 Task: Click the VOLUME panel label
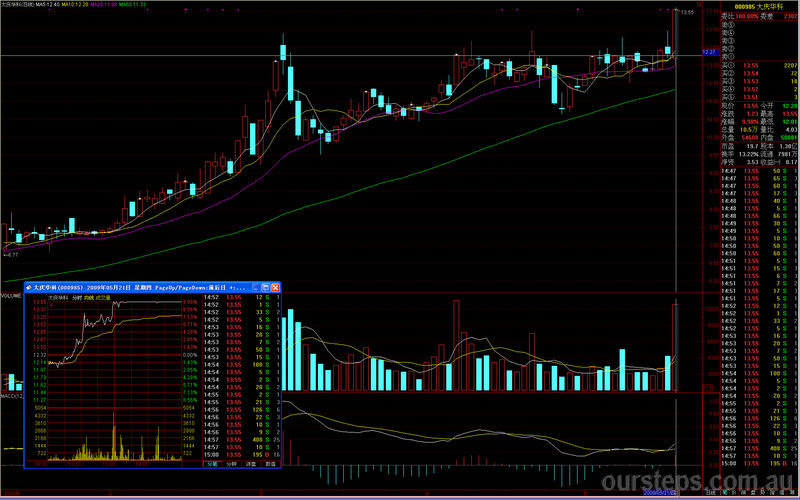[10, 296]
